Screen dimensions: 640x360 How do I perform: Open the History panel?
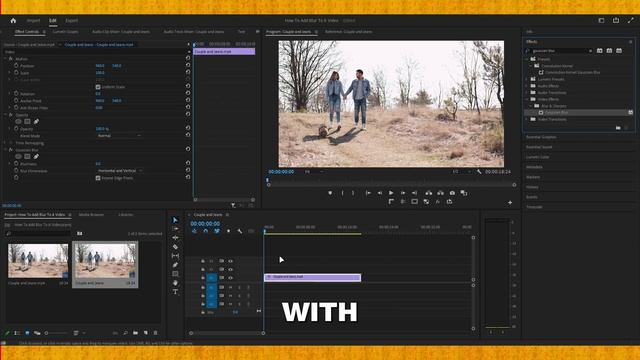point(532,187)
